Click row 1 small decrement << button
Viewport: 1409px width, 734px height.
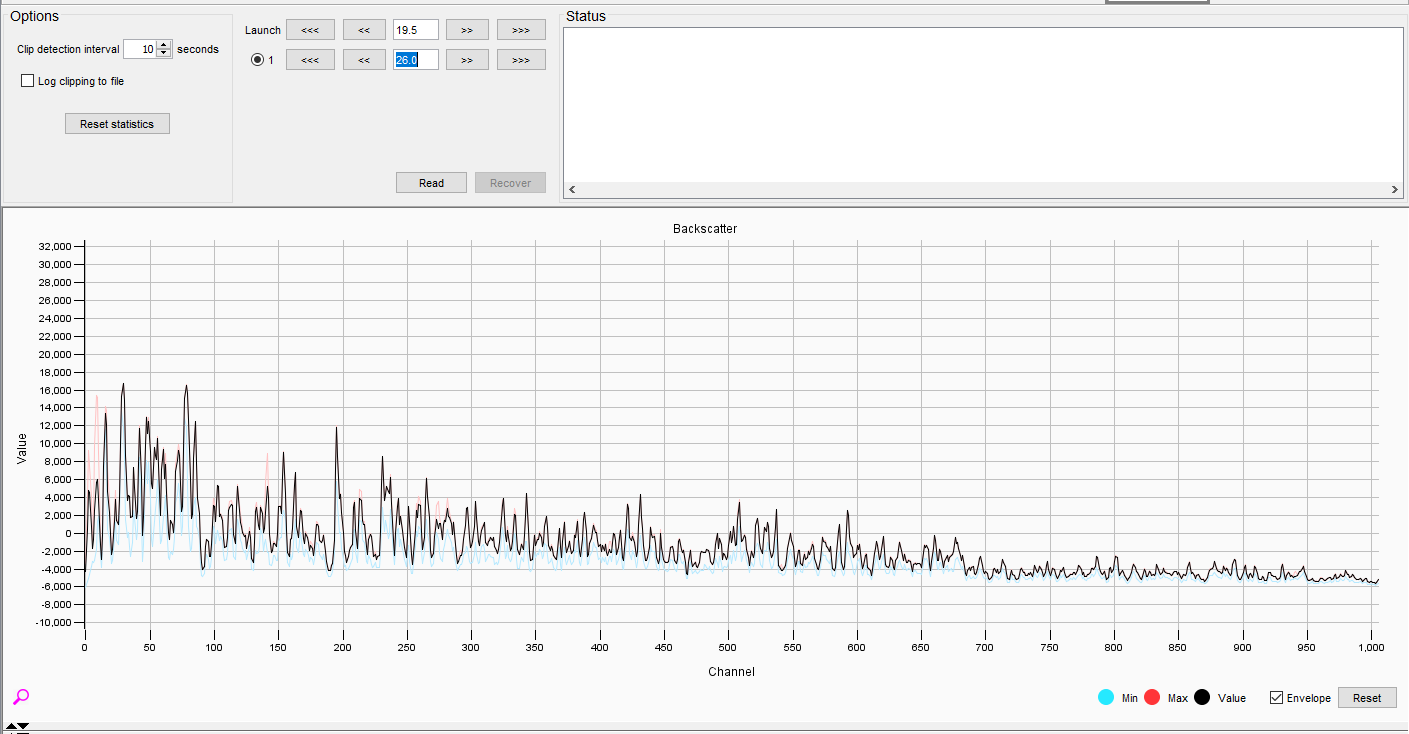coord(364,60)
